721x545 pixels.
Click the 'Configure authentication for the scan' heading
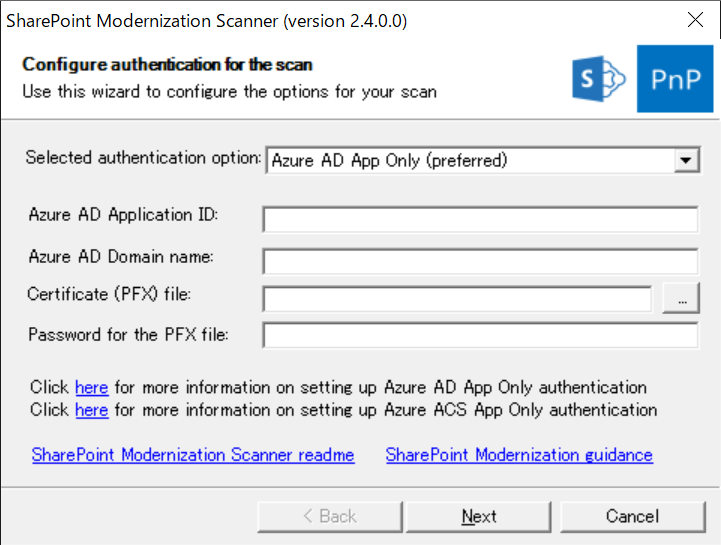click(167, 65)
